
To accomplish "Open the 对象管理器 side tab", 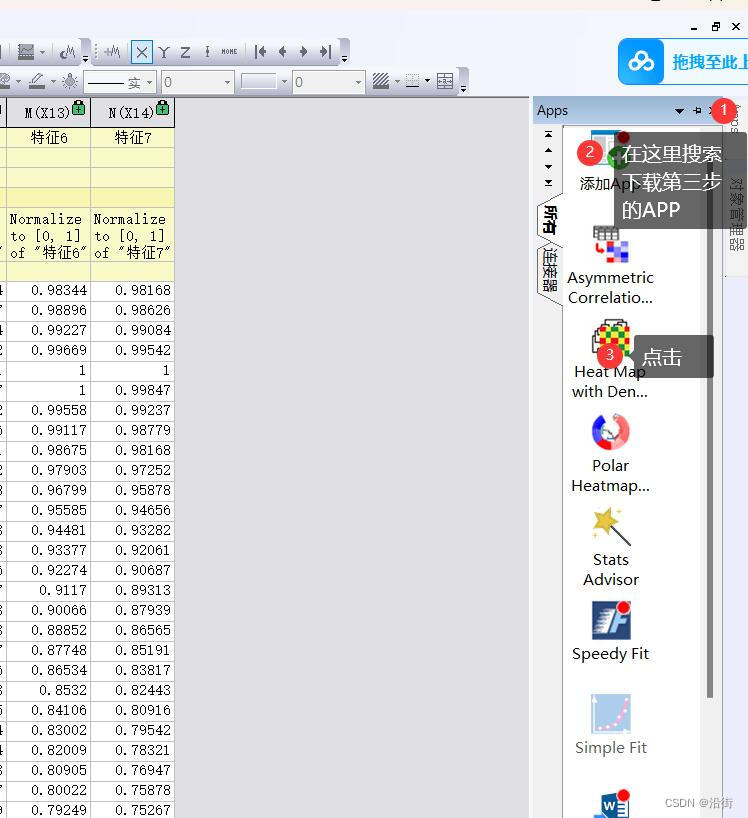I will tap(736, 214).
